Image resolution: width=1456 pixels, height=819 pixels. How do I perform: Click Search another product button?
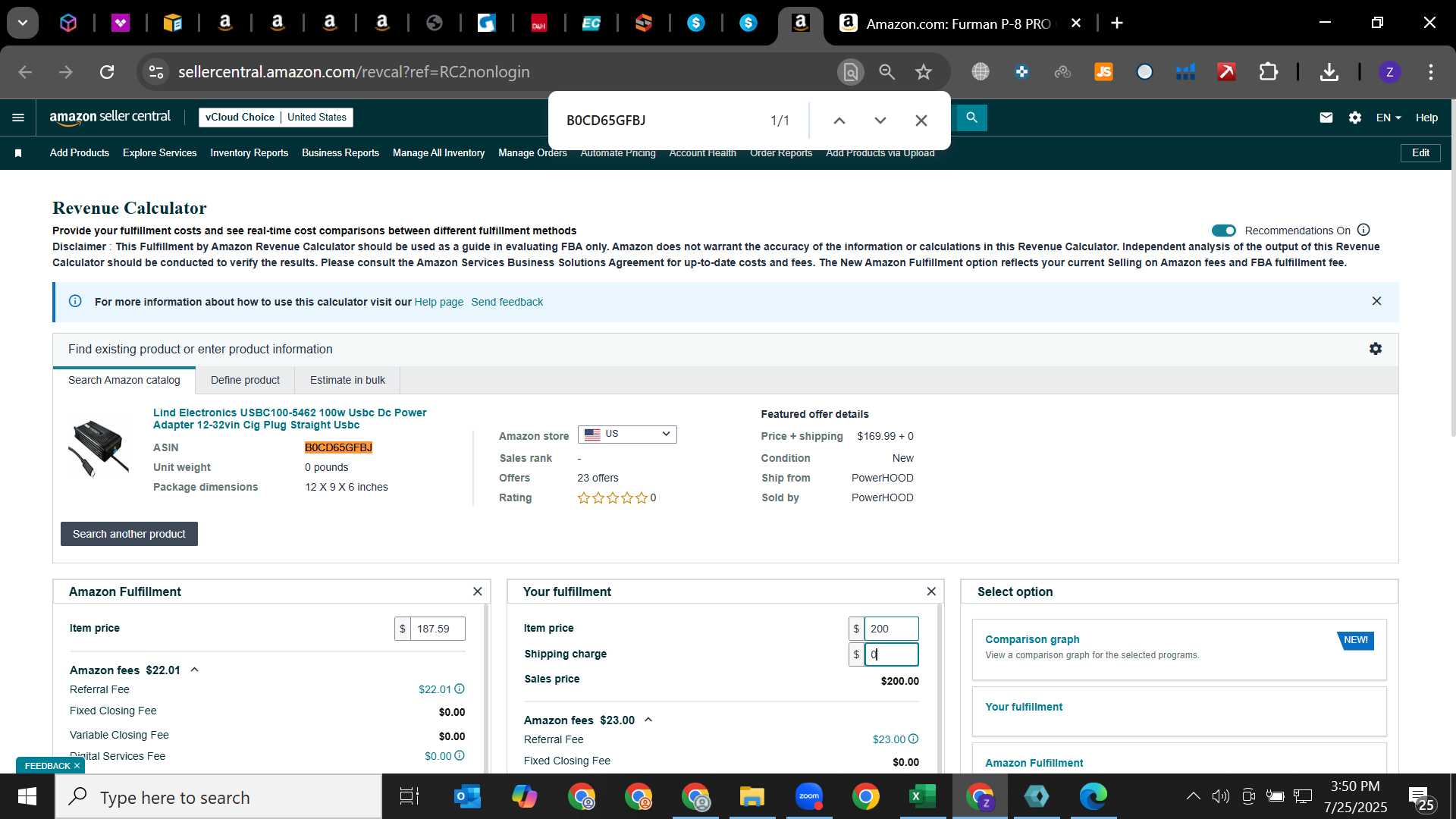tap(129, 534)
